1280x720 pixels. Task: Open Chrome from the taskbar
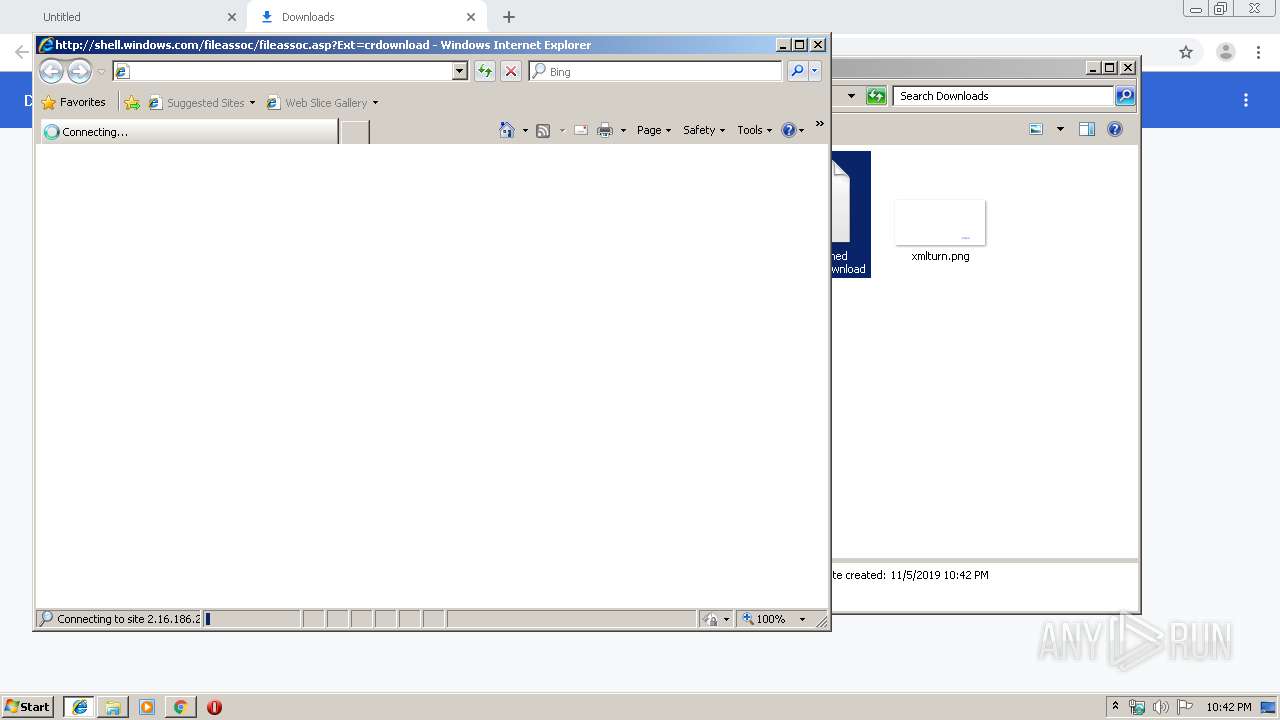[180, 707]
